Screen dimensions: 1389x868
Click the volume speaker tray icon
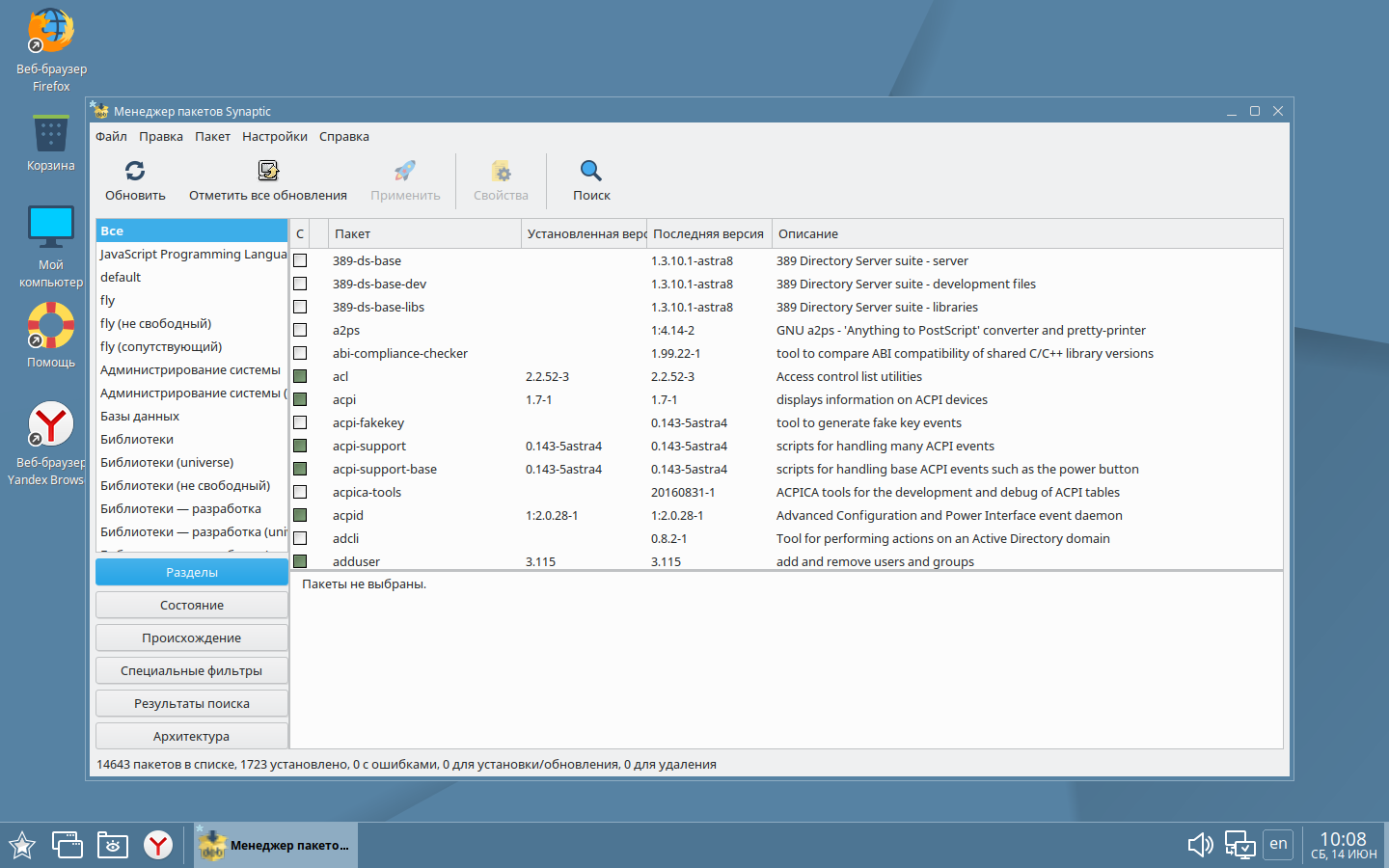pyautogui.click(x=1200, y=846)
